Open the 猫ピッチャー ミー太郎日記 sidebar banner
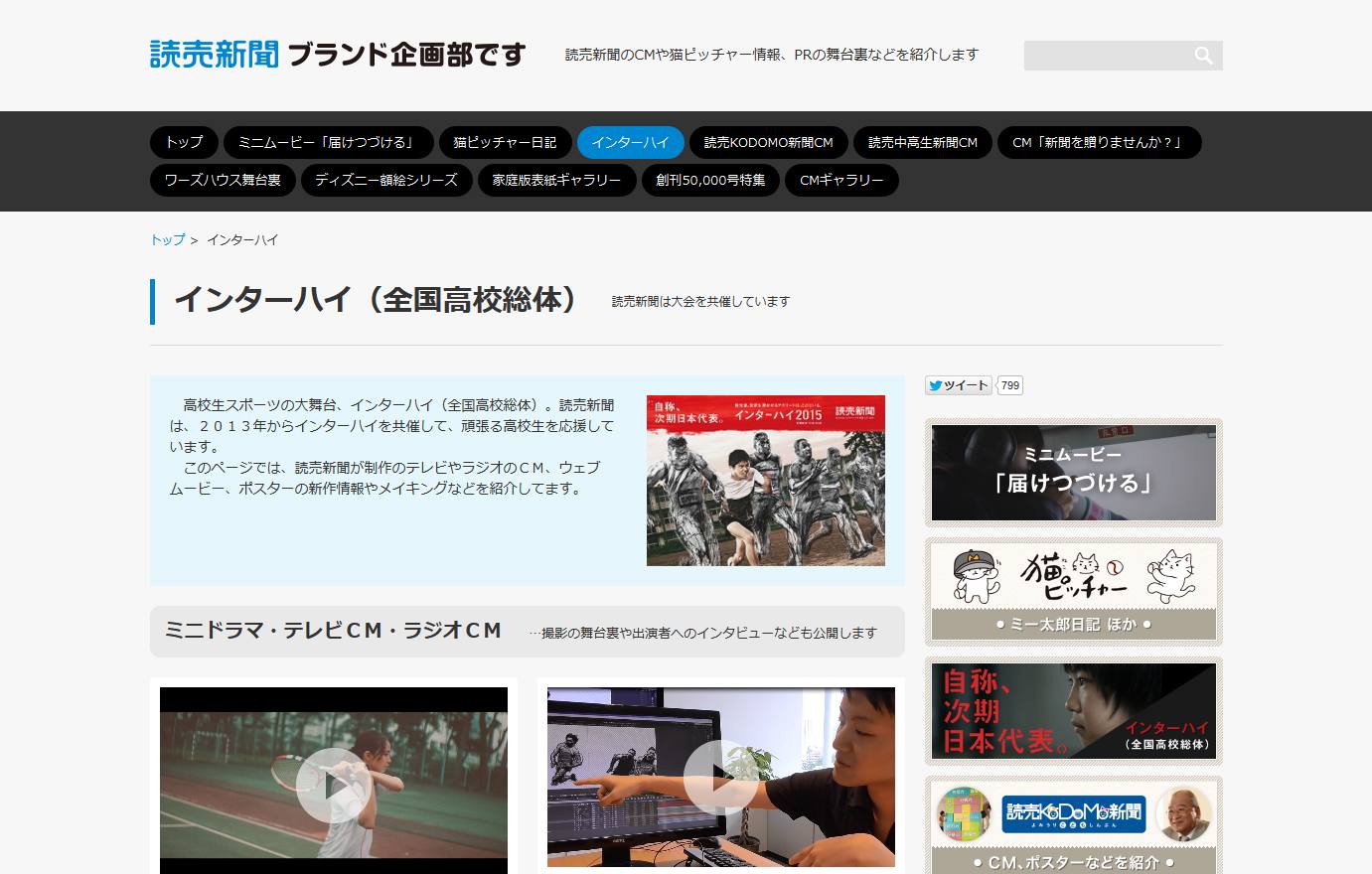 tap(1074, 592)
